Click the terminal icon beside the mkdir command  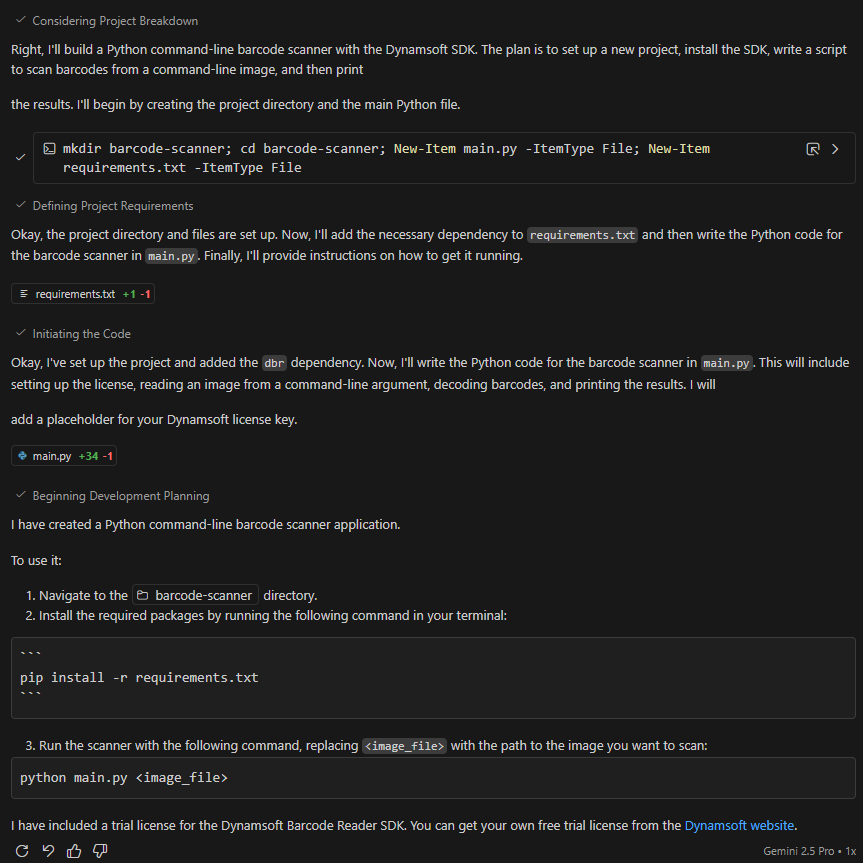49,149
